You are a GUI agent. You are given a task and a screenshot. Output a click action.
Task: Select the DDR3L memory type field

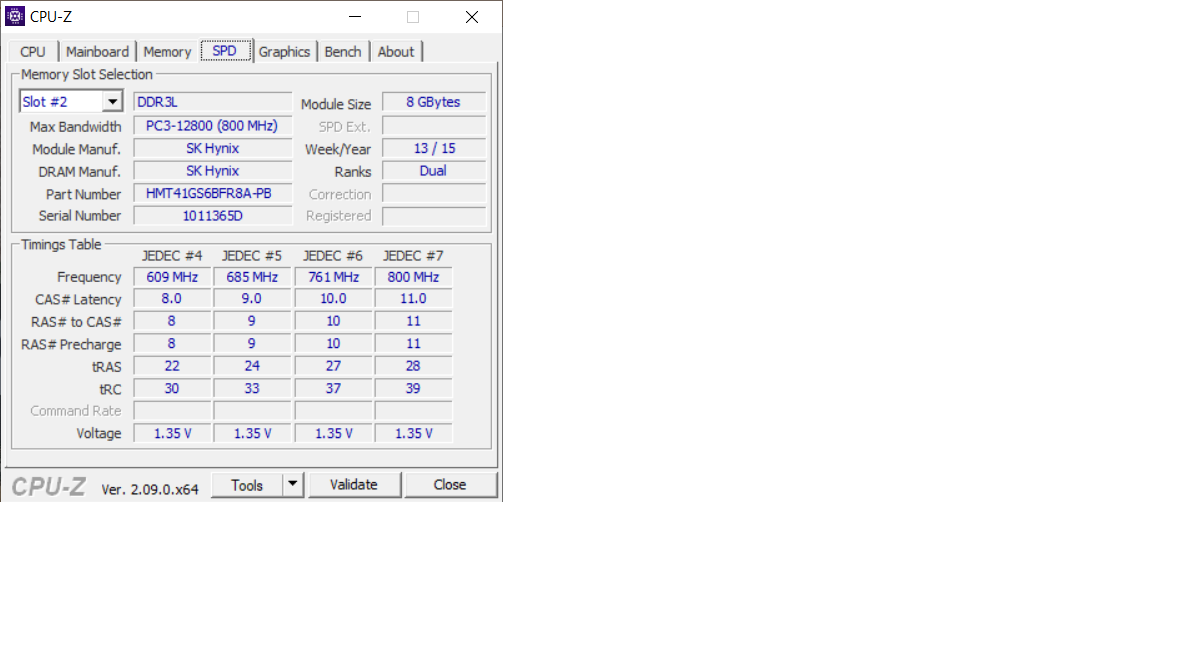[x=213, y=102]
